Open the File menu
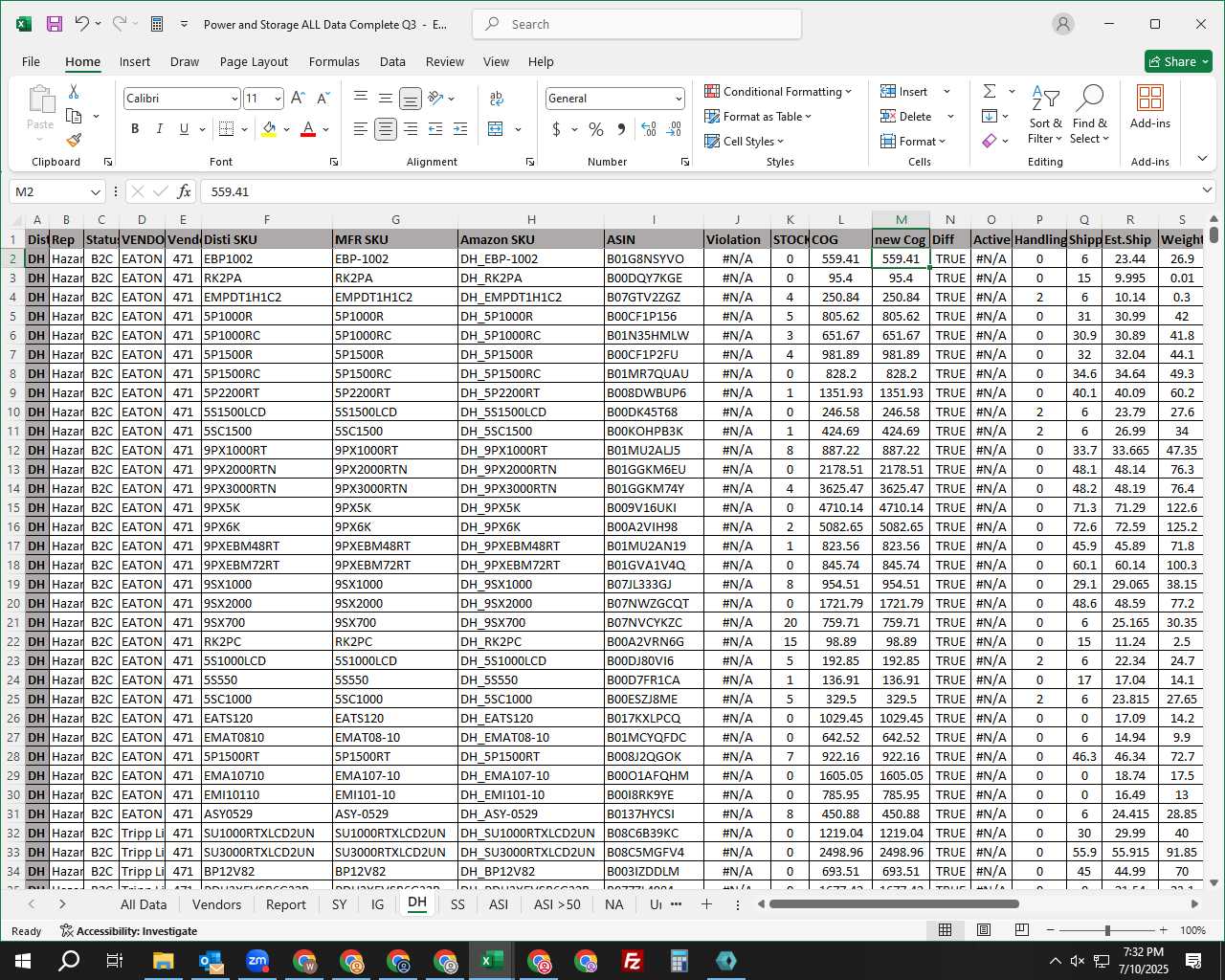The height and width of the screenshot is (980, 1225). [31, 61]
